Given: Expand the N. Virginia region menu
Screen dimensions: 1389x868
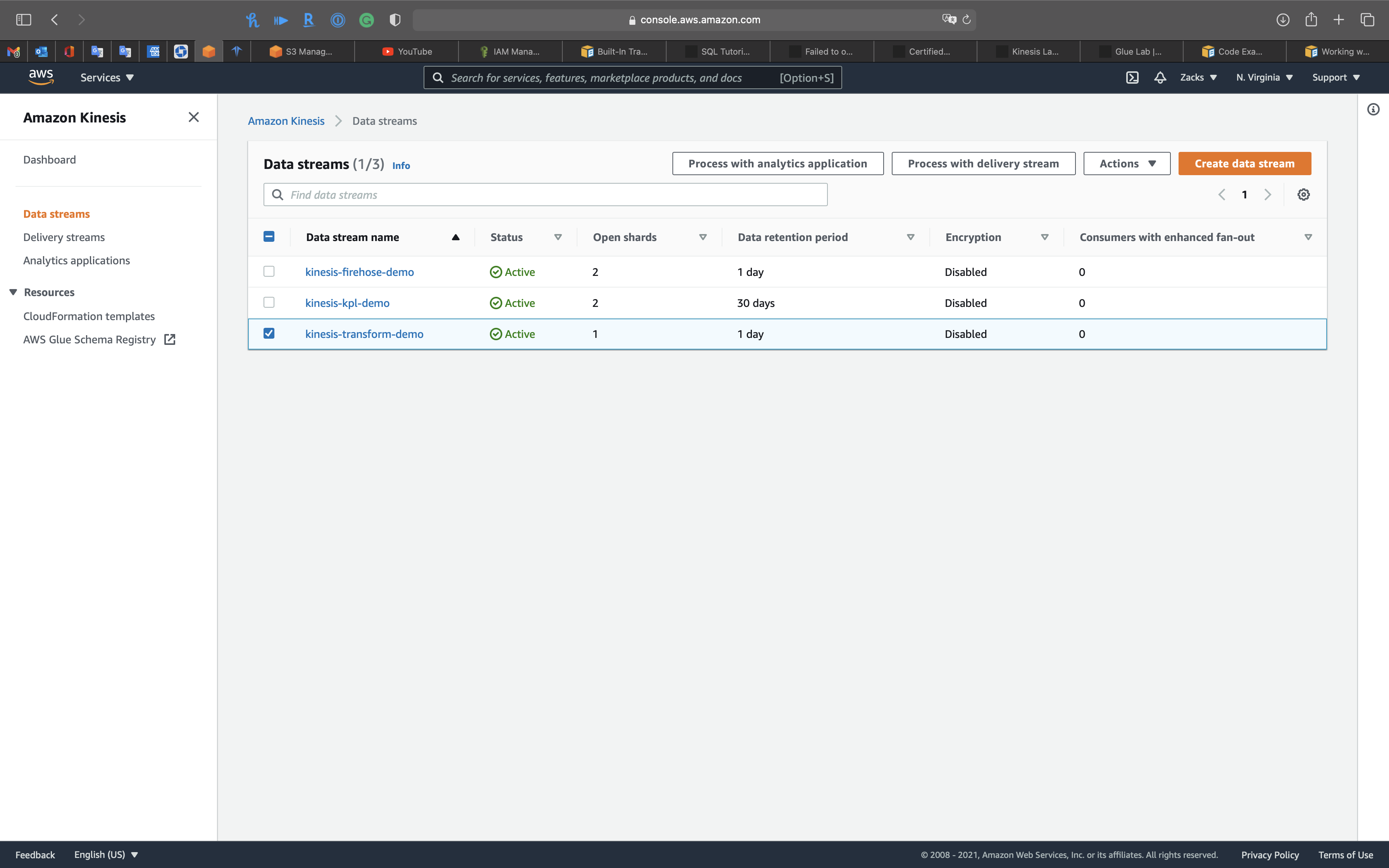Looking at the screenshot, I should click(x=1264, y=77).
